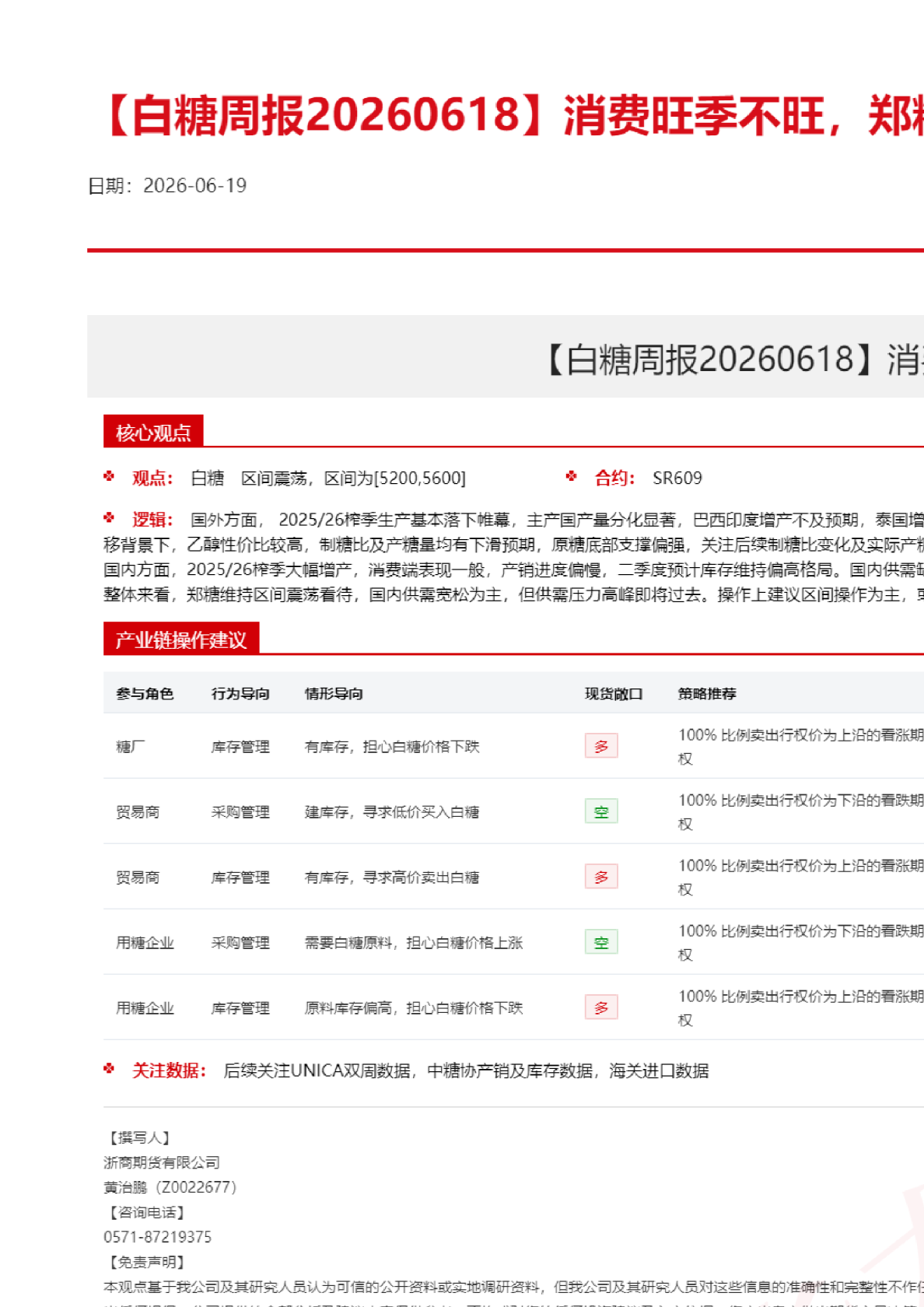
Task: Click the 多 badge in the 糖厂 row
Action: pos(601,746)
